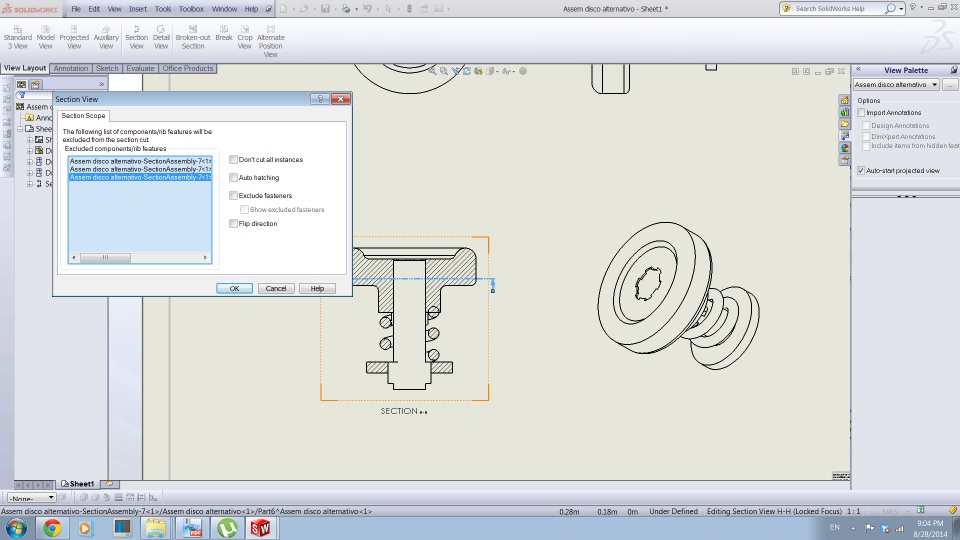
Task: Activate the Section View tool
Action: point(137,37)
